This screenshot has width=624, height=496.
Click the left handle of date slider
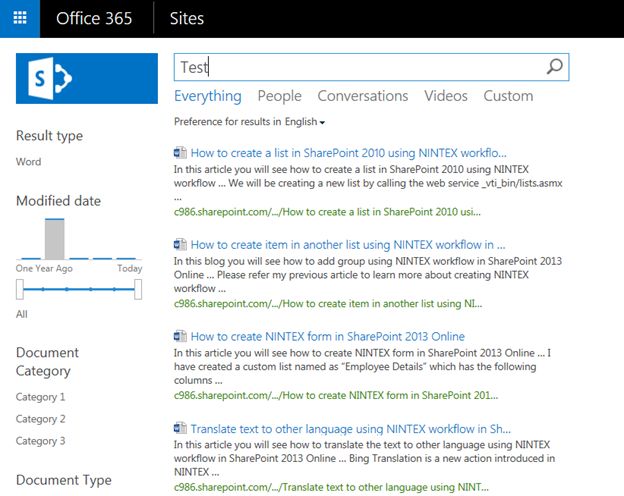coord(21,289)
